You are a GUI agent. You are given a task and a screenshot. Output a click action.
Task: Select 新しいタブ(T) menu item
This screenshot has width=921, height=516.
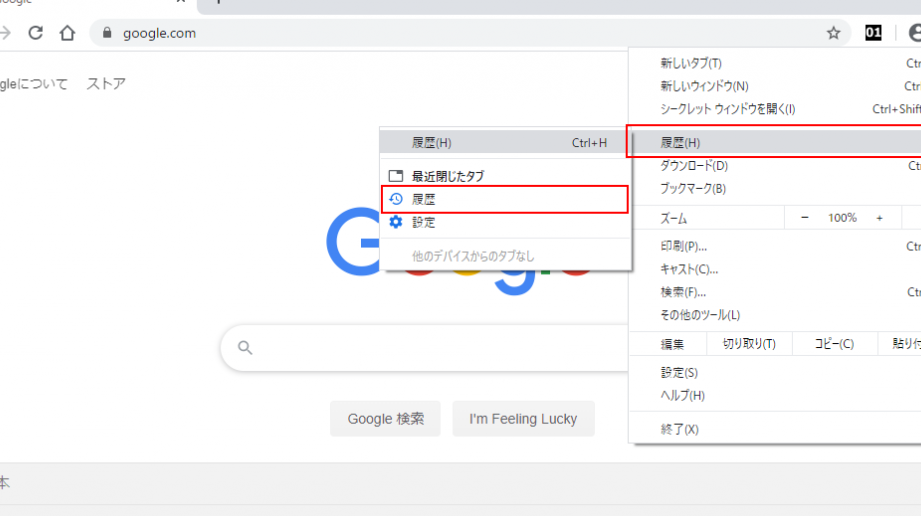coord(691,63)
